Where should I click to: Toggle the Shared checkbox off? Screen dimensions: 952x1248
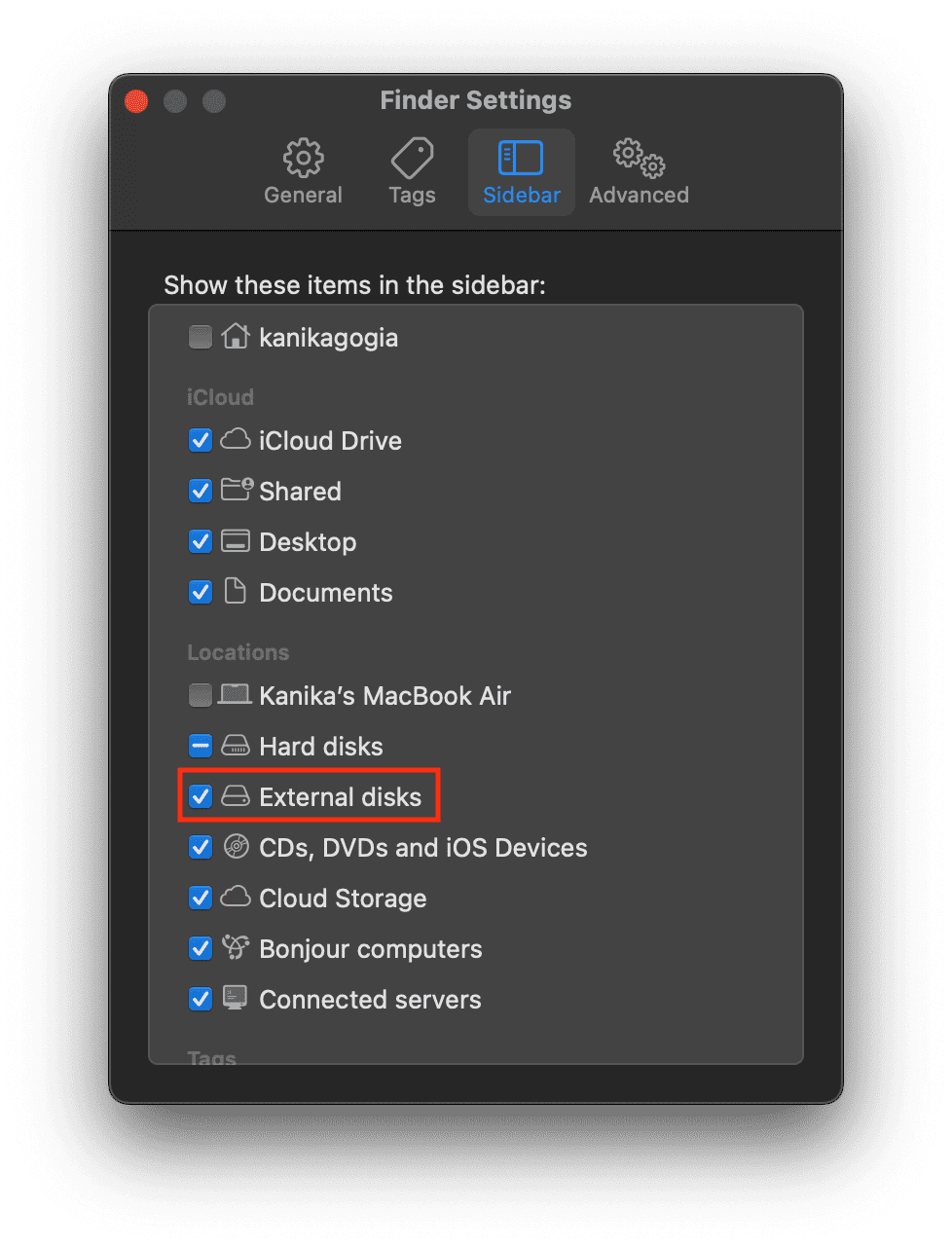pos(201,492)
